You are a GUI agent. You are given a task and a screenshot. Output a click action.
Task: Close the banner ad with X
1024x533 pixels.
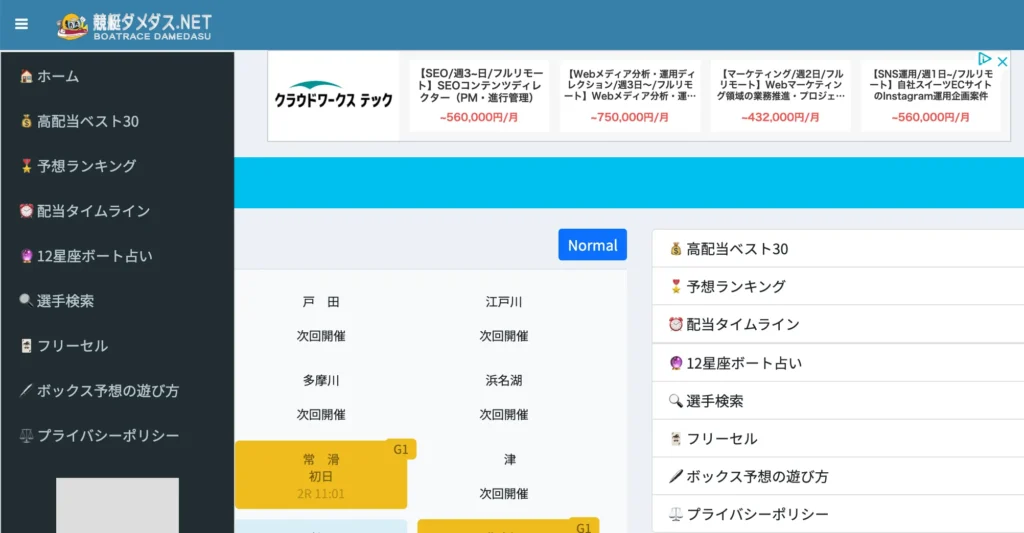(1002, 61)
